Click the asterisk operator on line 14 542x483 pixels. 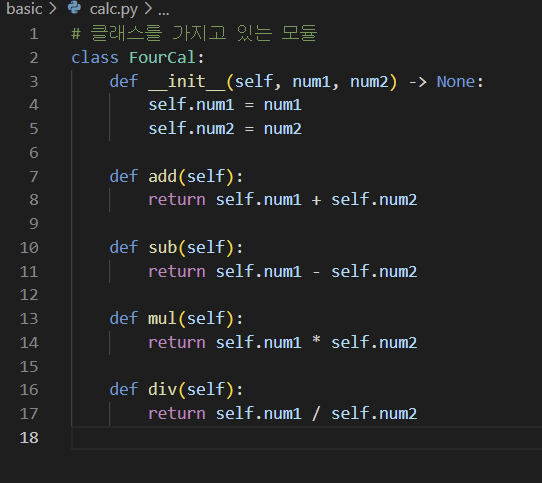[x=316, y=341]
